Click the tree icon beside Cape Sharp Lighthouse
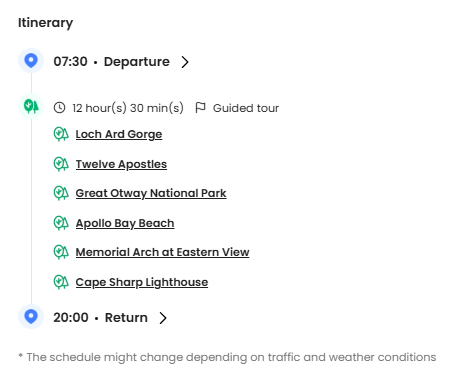This screenshot has height=372, width=466. 61,282
